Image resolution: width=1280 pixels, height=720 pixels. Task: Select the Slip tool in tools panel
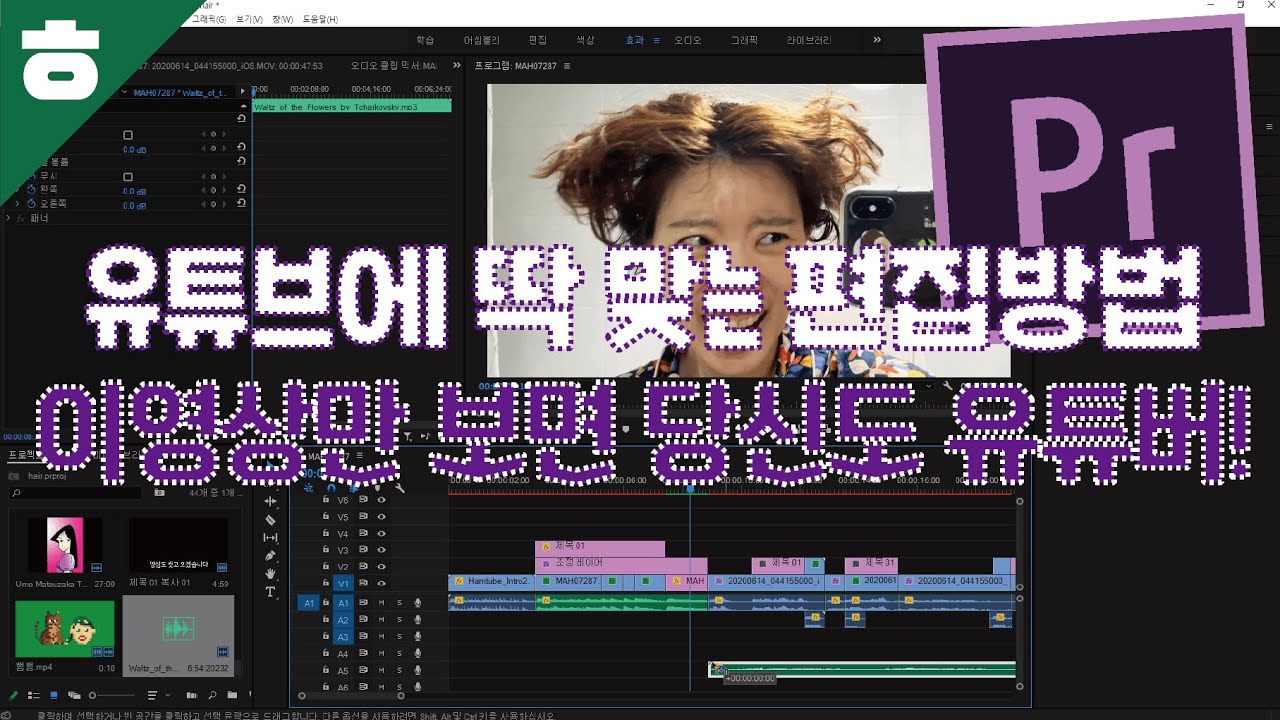270,538
